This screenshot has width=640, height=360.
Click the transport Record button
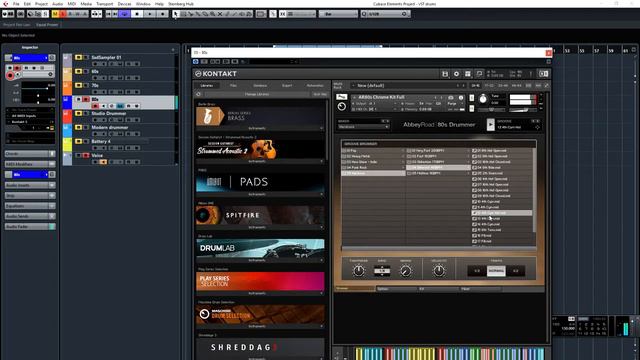(162, 14)
